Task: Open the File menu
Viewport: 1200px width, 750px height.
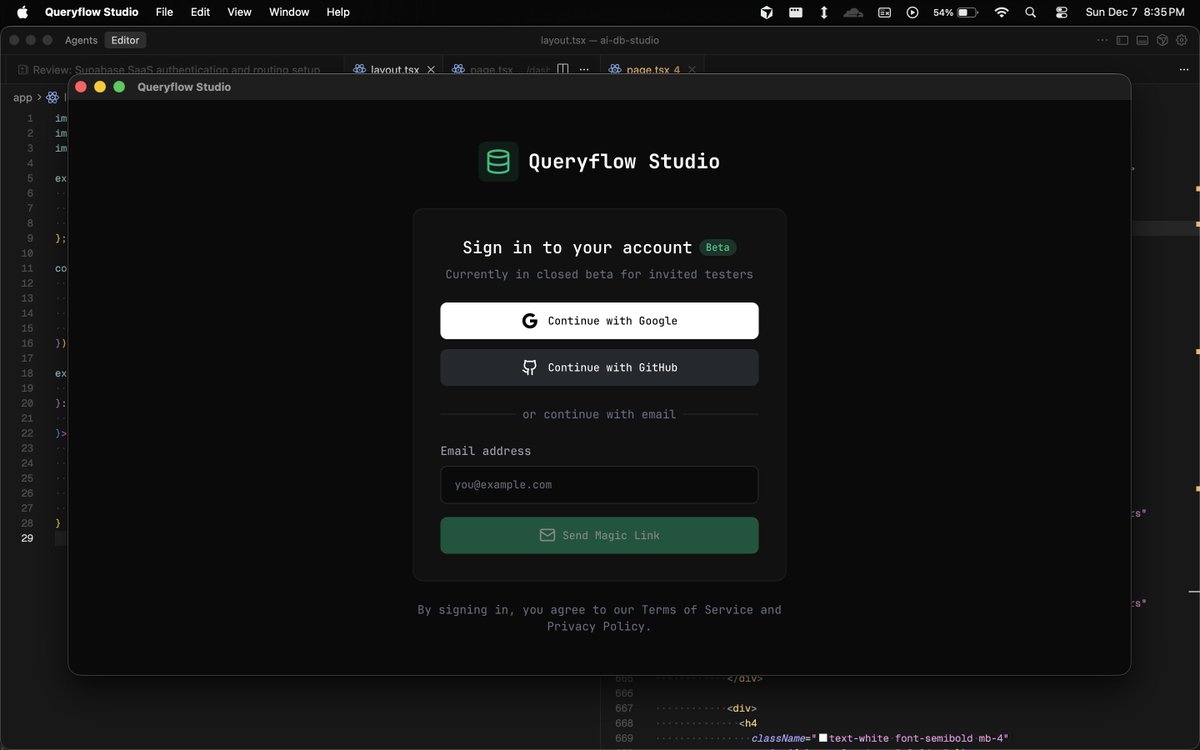Action: coord(164,12)
